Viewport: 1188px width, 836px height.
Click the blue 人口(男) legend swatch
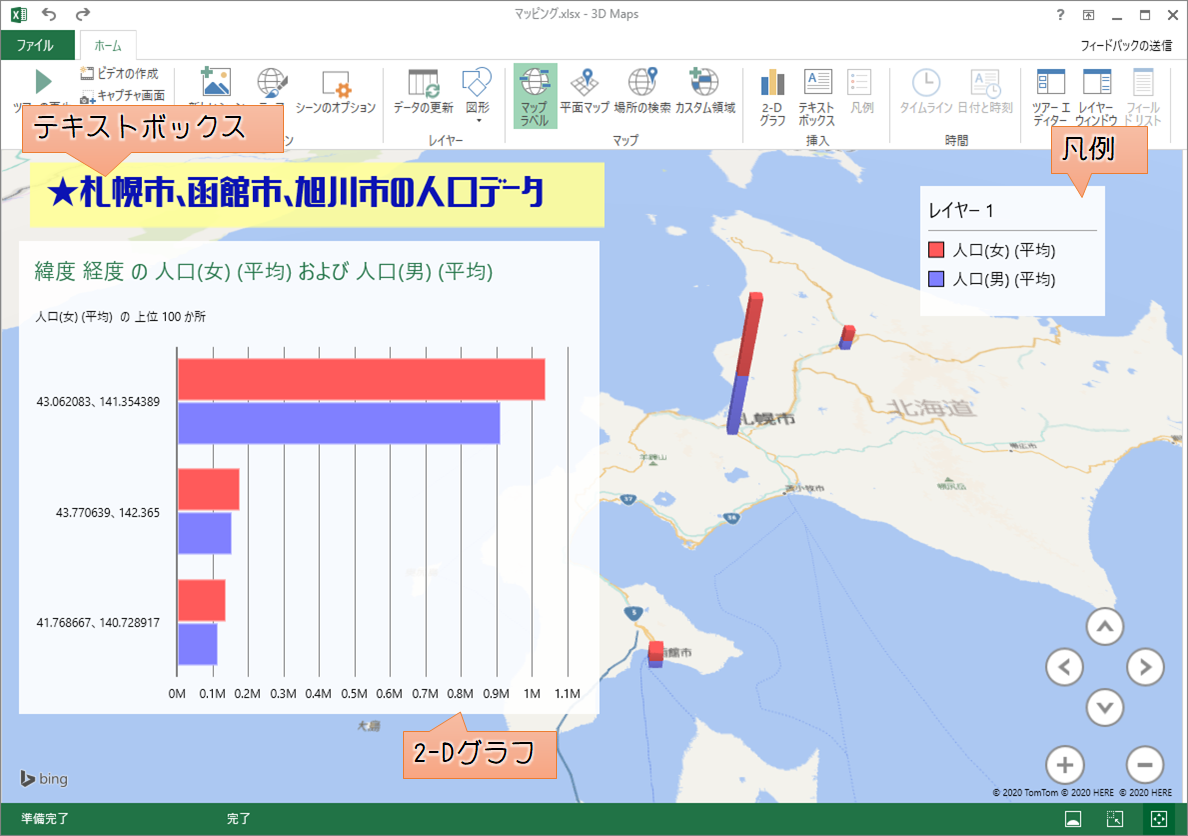click(936, 279)
